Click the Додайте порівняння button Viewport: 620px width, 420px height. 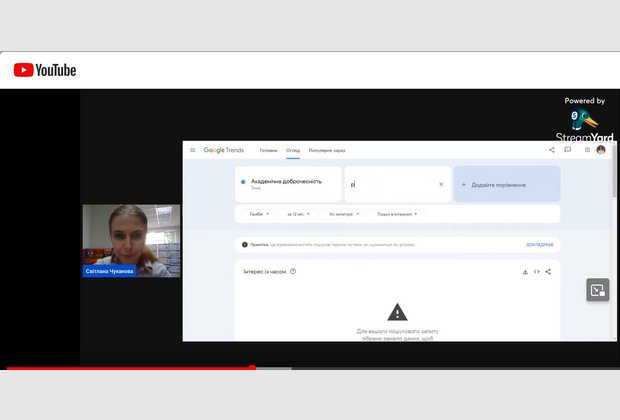pos(507,184)
